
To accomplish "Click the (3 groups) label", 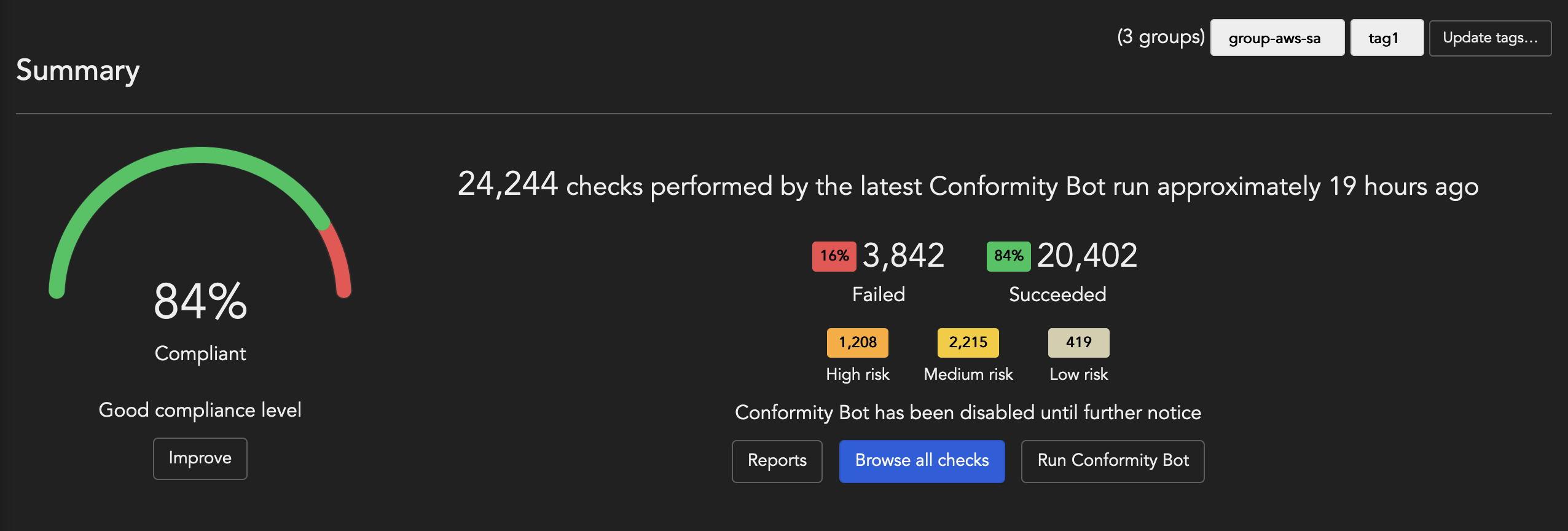I will [x=1161, y=37].
